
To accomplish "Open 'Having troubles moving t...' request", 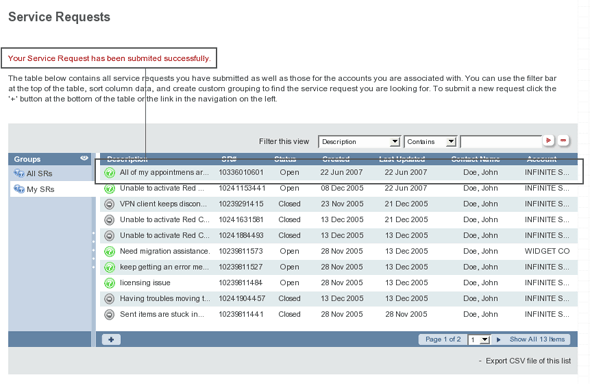I will pyautogui.click(x=165, y=299).
